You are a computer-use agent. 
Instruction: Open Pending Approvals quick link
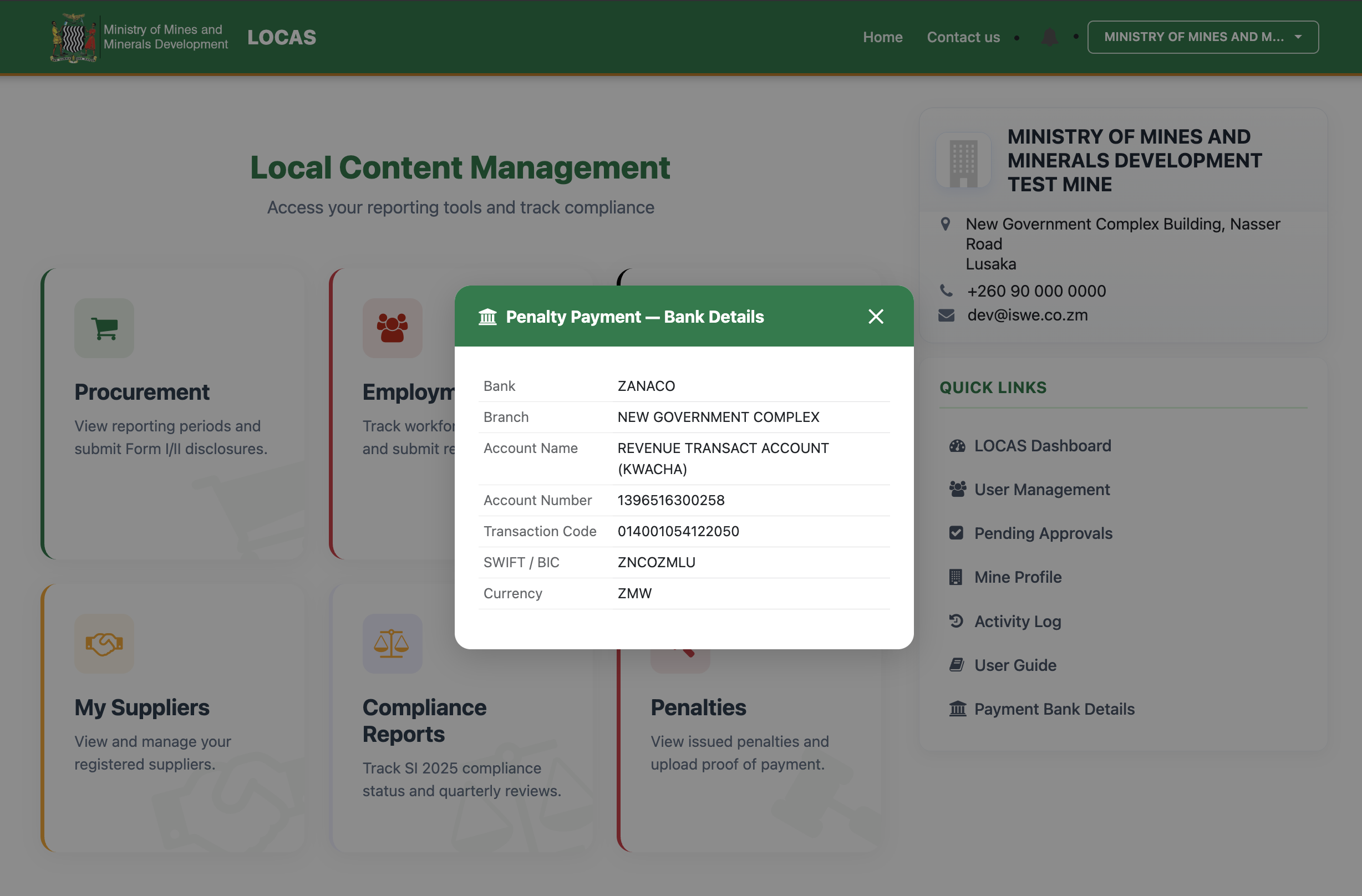[x=1043, y=533]
